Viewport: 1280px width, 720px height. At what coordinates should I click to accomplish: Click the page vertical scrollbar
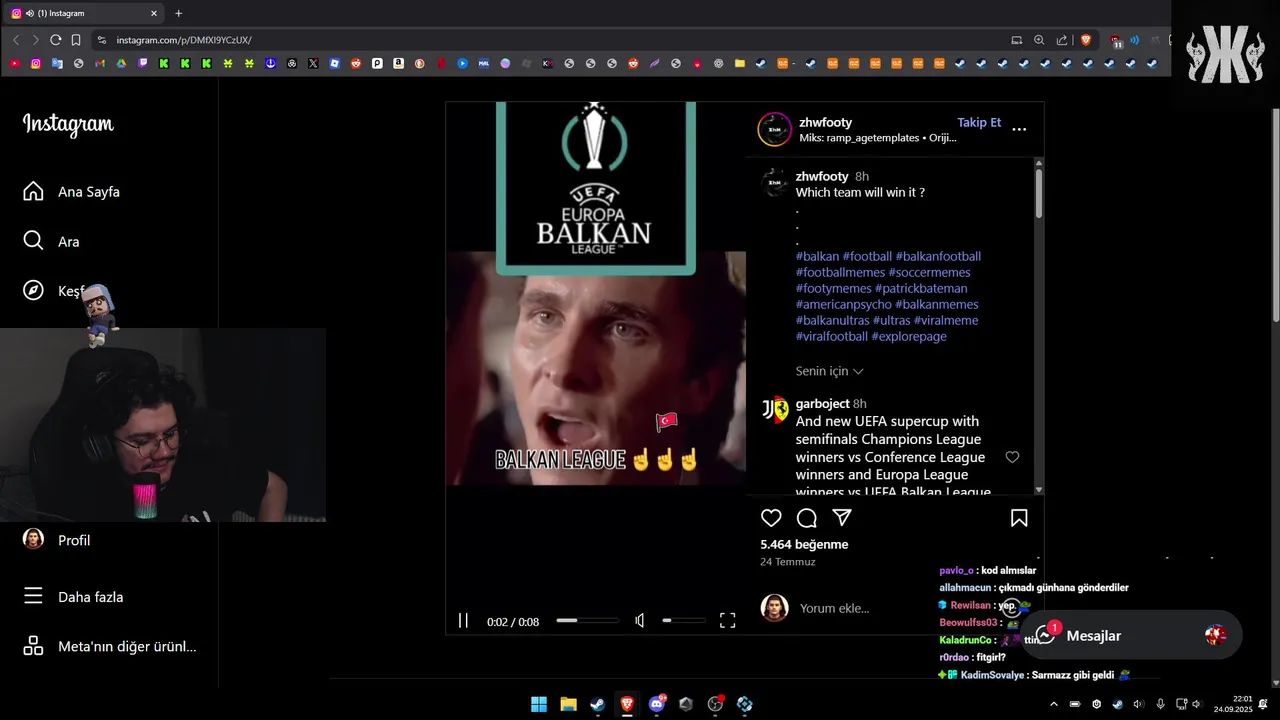(1274, 215)
